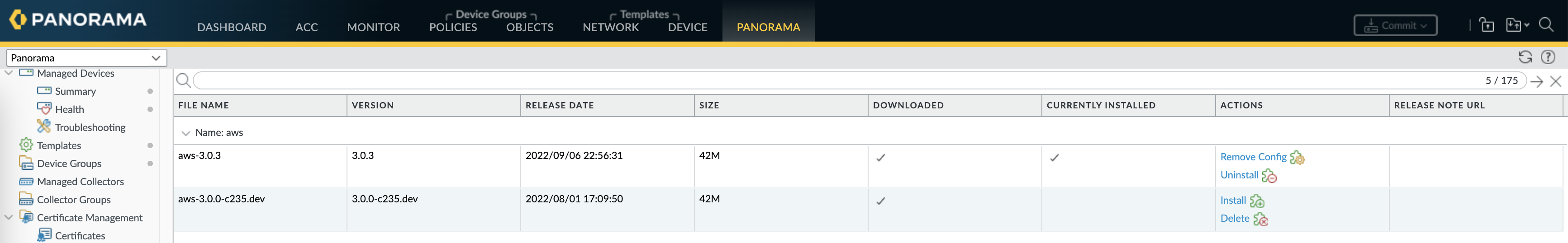Screen dimensions: 1568x243
Task: Click the Install plugin icon for aws-3.0.0-c235.dev
Action: point(1256,201)
